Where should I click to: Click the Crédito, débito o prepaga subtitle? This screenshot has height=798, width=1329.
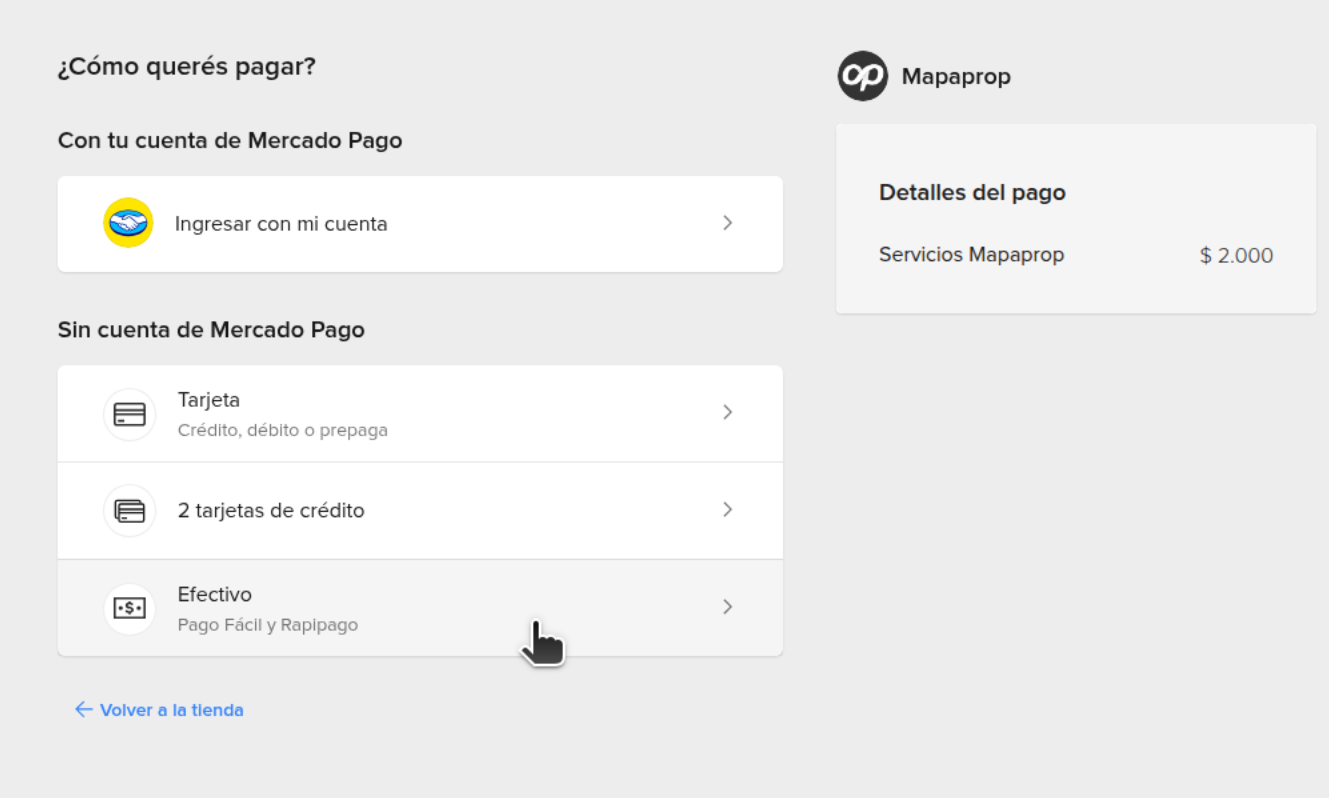click(283, 431)
